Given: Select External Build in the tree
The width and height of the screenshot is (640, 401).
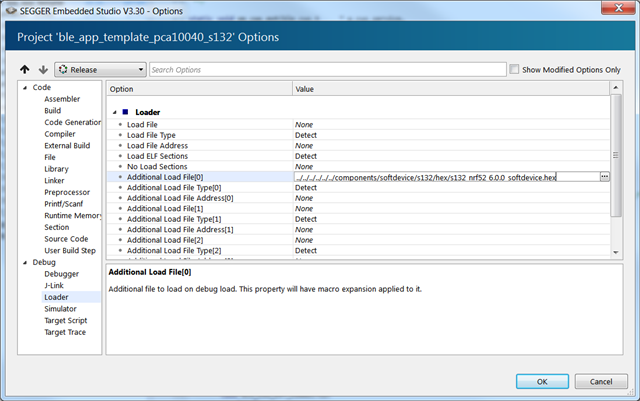Looking at the screenshot, I should point(67,145).
